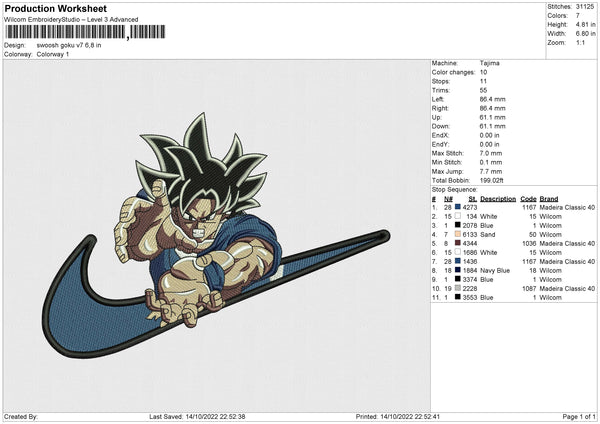Click the "Description" column header

[x=498, y=199]
